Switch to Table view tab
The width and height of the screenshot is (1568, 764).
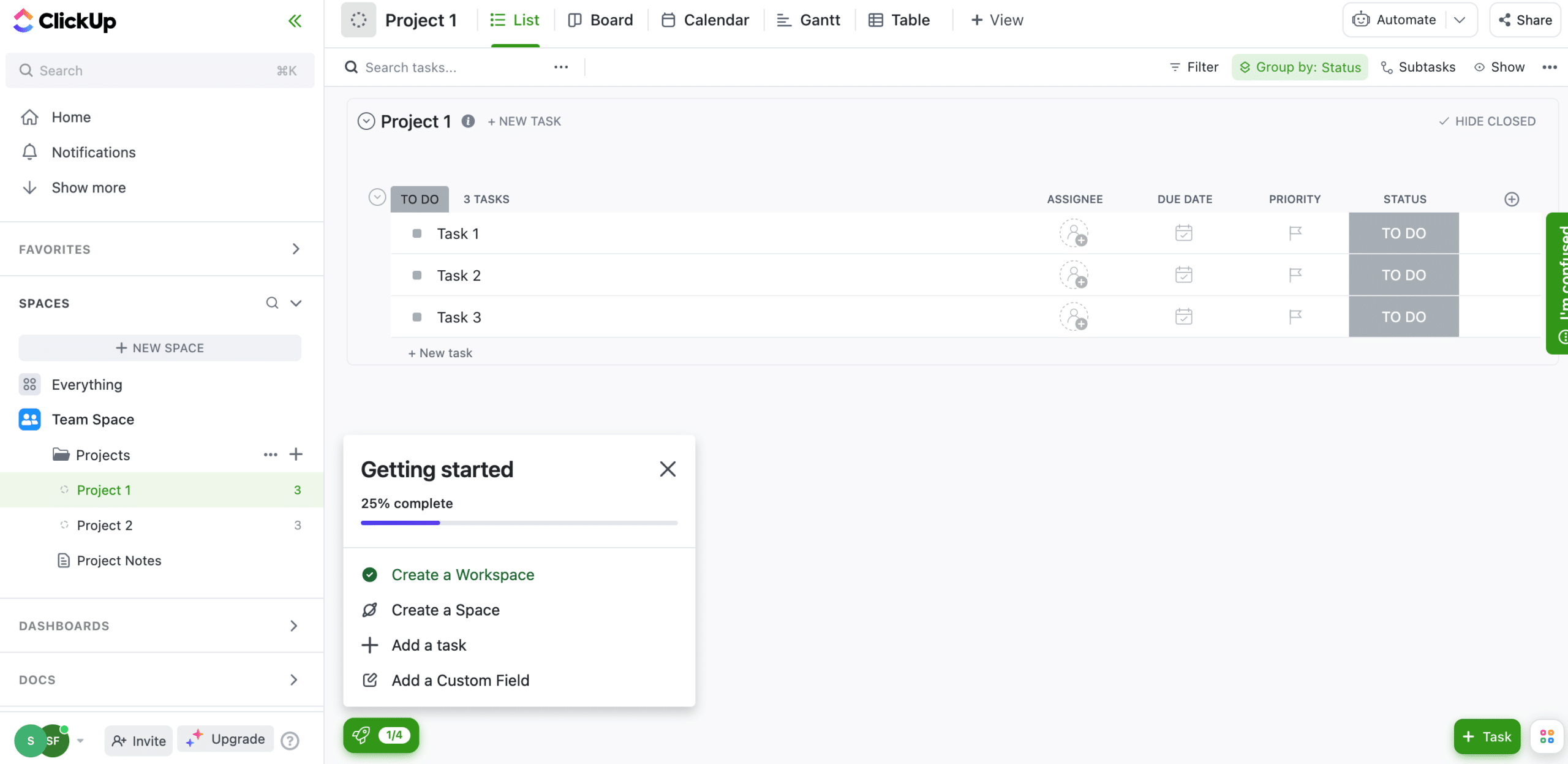(899, 20)
